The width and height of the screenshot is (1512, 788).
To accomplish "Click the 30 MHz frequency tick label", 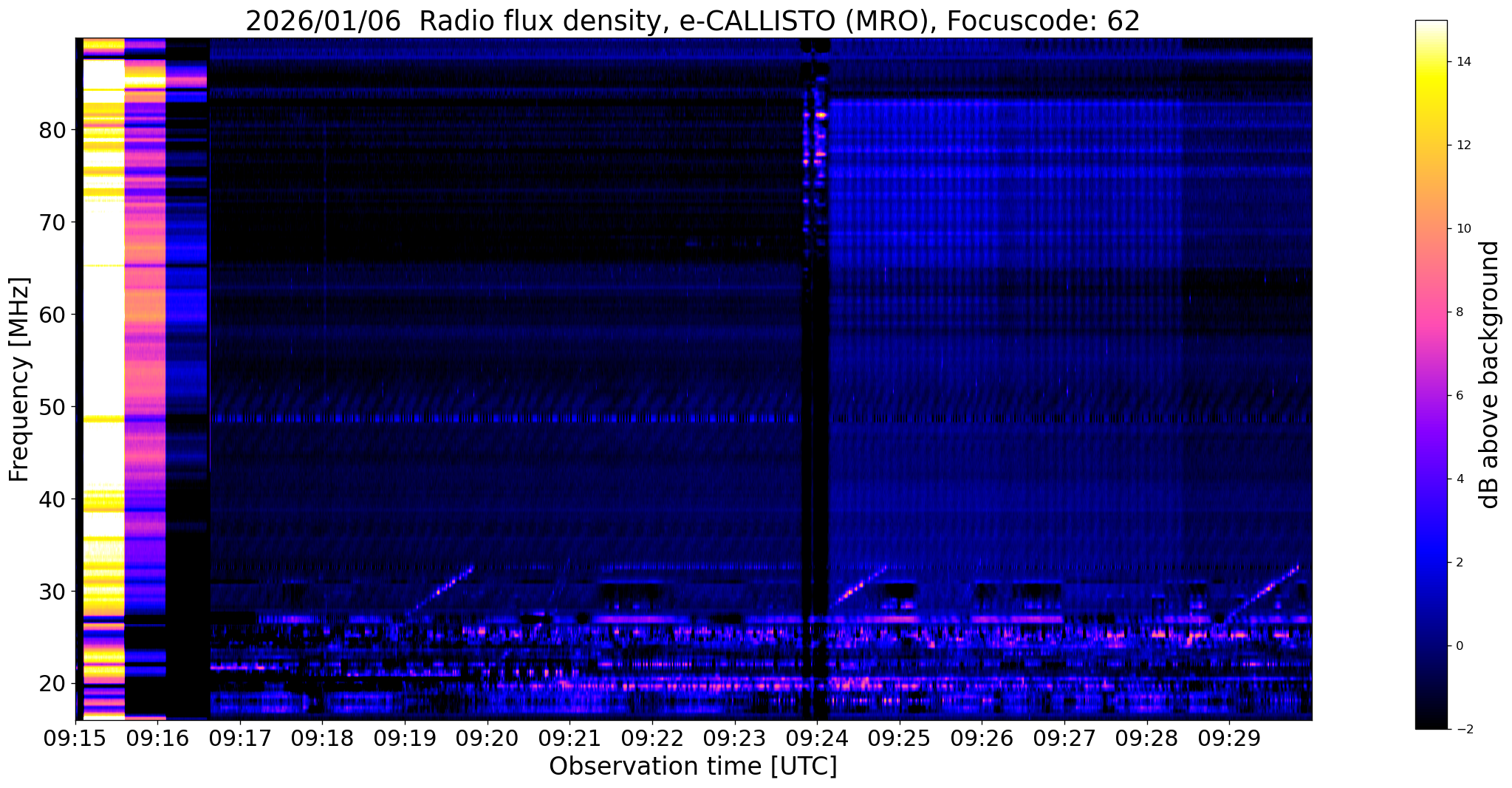I will [52, 592].
